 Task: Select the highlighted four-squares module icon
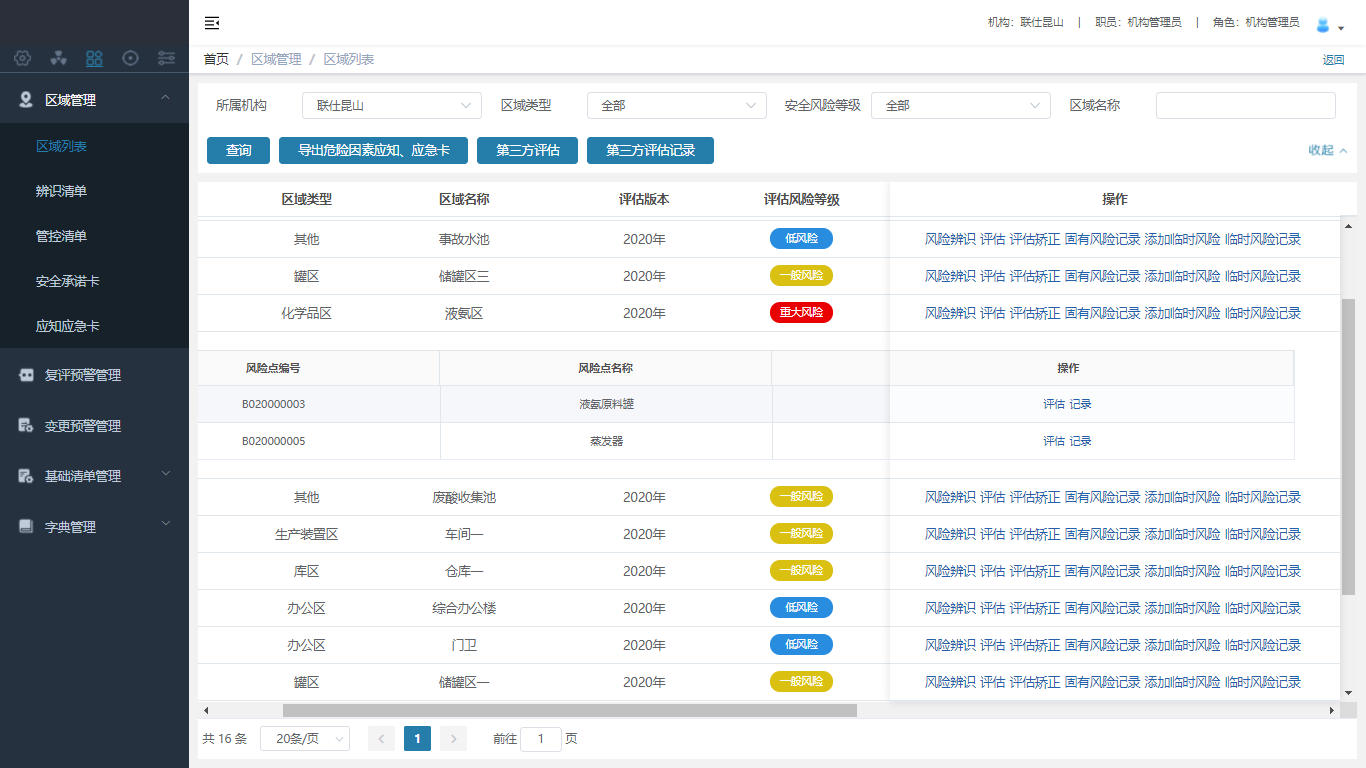tap(94, 58)
